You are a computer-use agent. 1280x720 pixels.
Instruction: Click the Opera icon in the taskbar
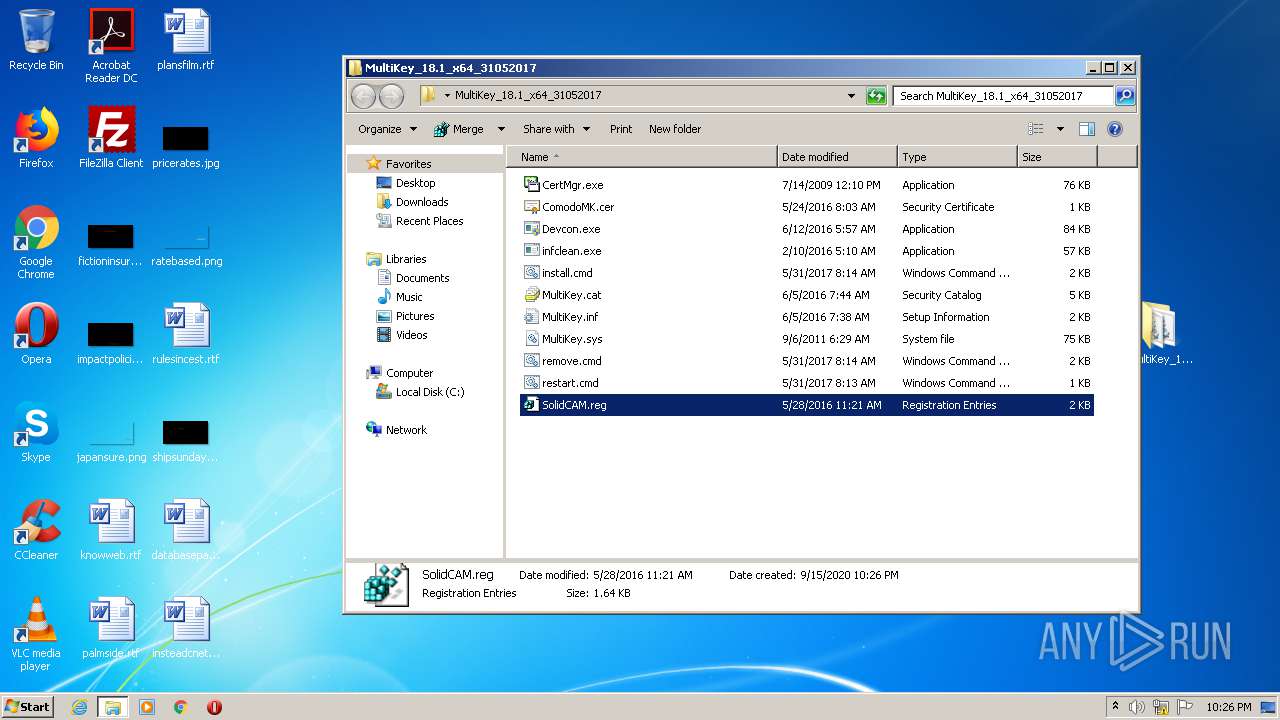tap(214, 707)
